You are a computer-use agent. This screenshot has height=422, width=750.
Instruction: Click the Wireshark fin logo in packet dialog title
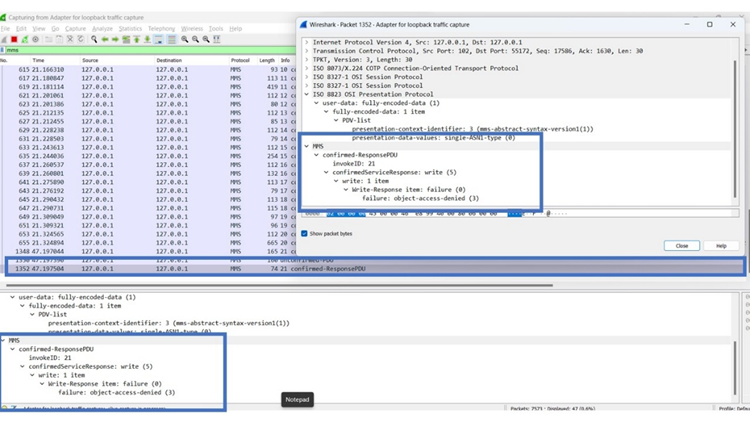coord(303,24)
